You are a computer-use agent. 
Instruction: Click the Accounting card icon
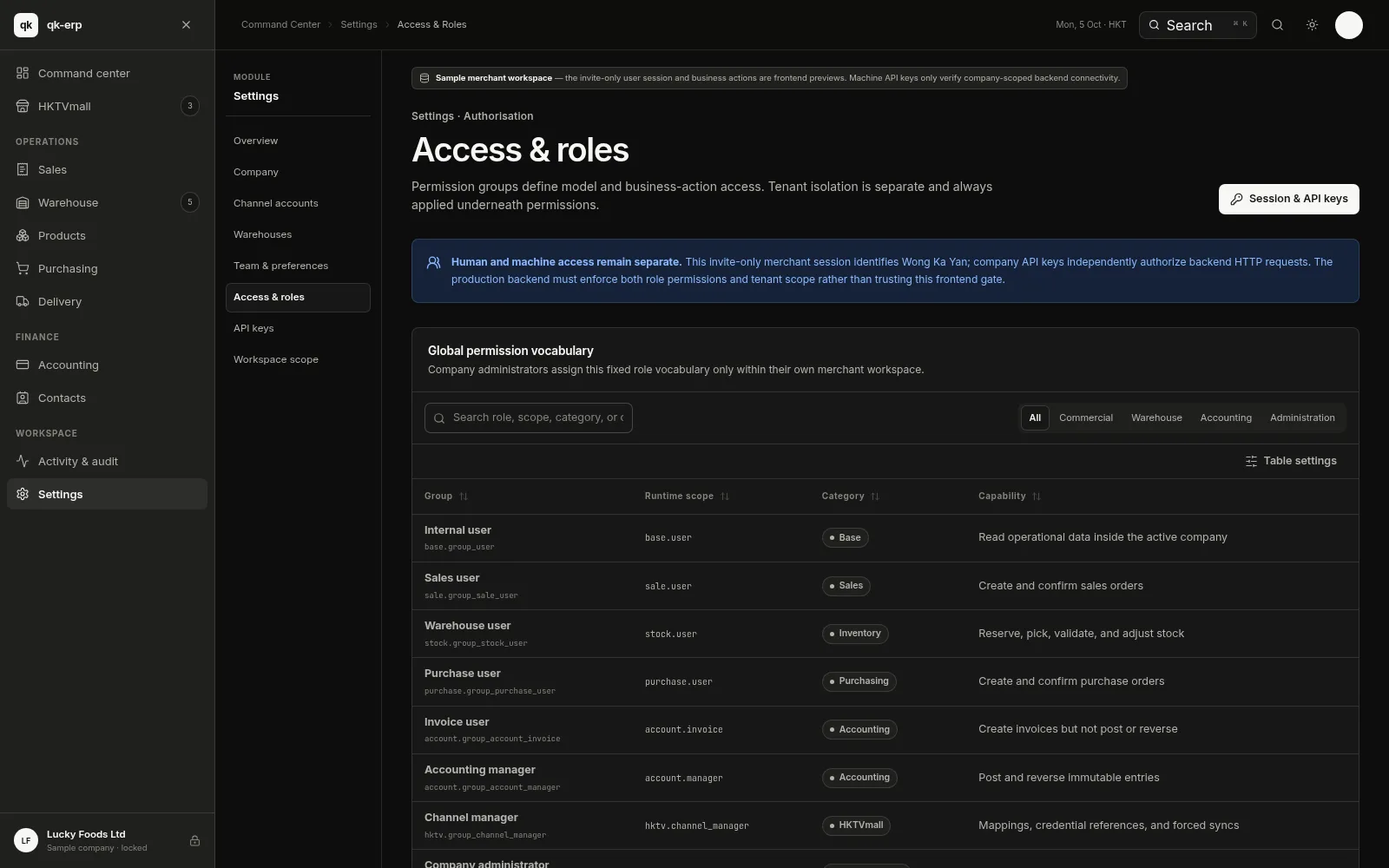(x=23, y=365)
